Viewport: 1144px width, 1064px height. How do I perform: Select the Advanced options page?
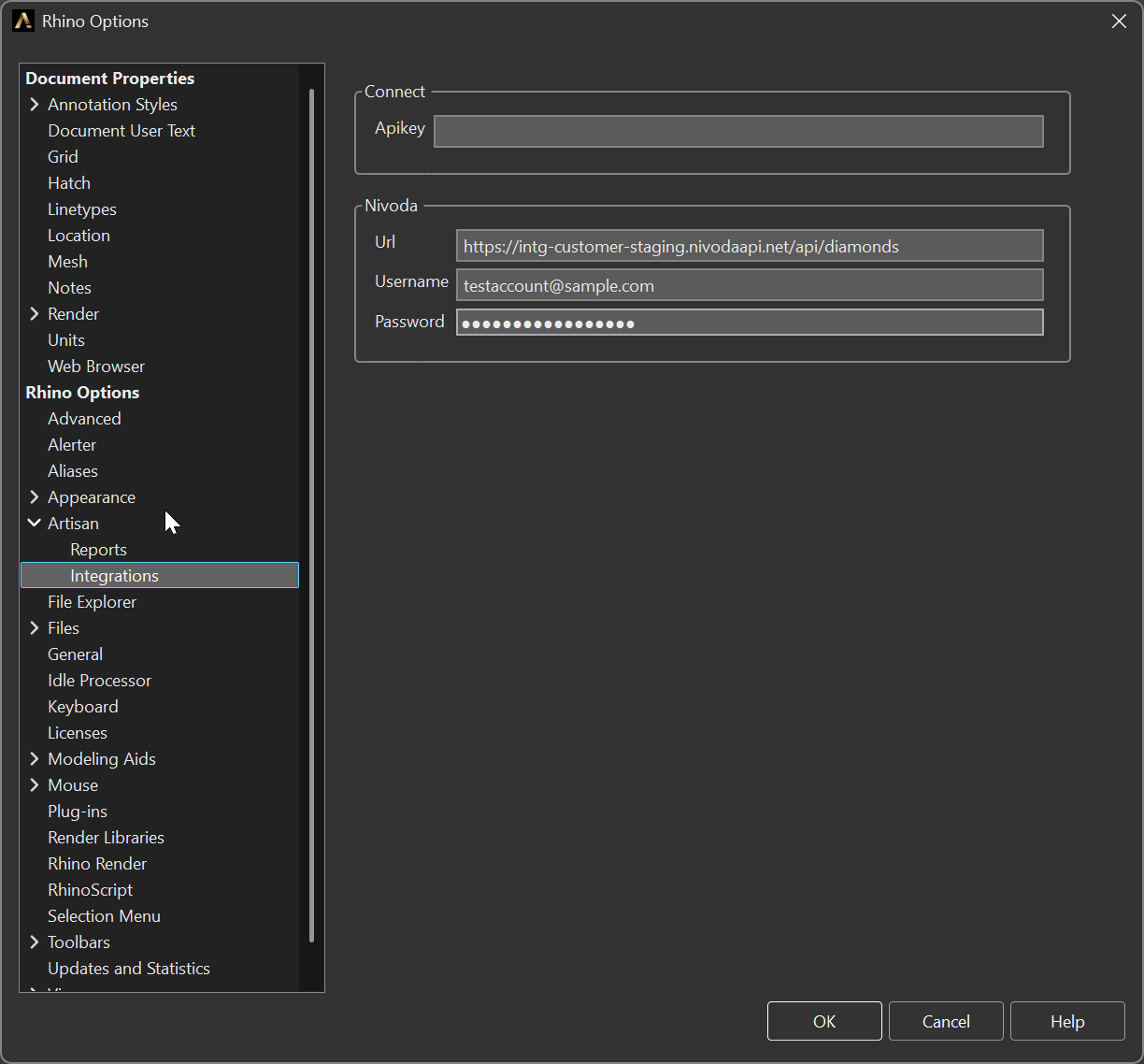(84, 418)
